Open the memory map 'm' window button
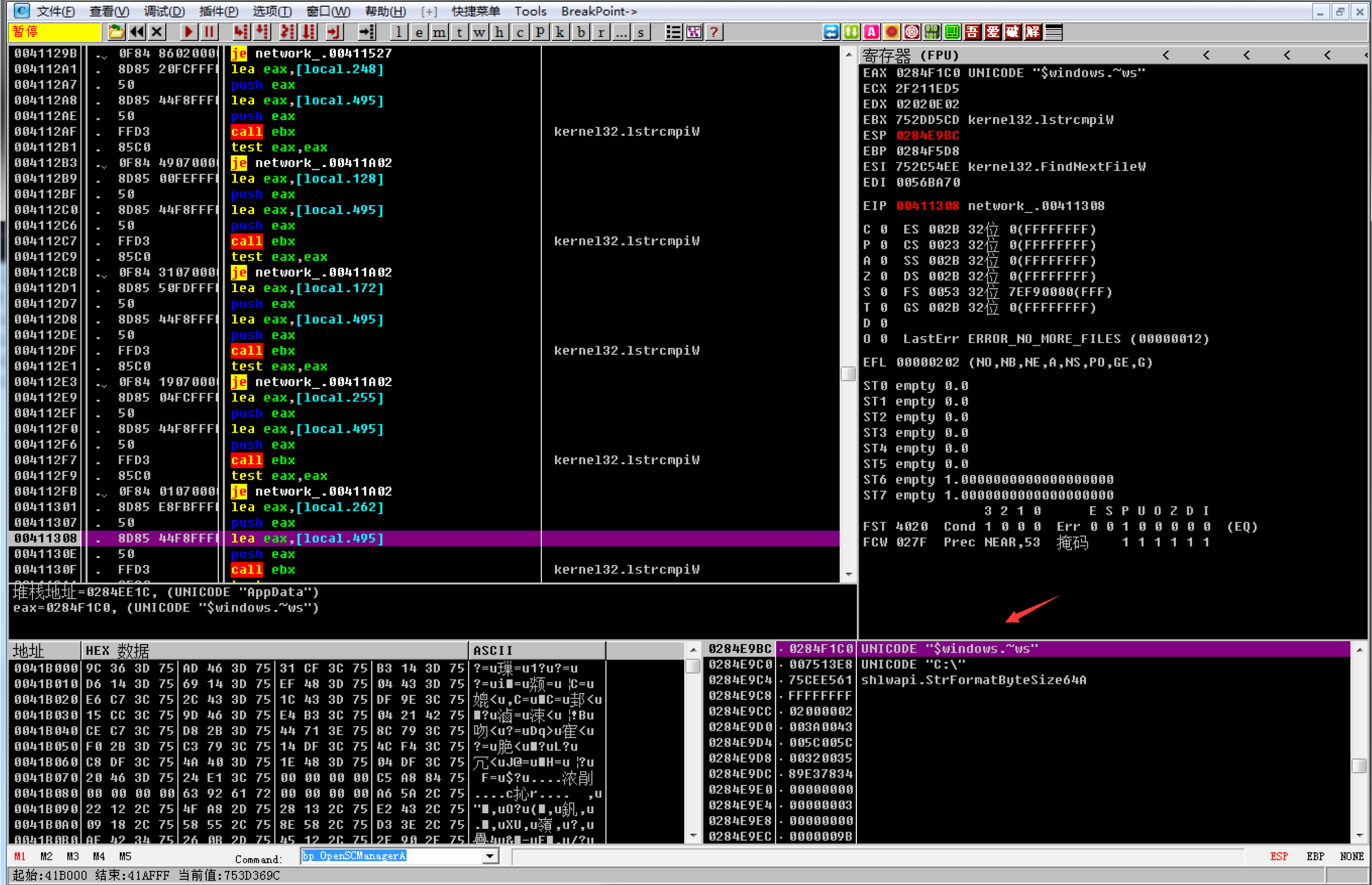This screenshot has width=1372, height=885. click(x=439, y=32)
